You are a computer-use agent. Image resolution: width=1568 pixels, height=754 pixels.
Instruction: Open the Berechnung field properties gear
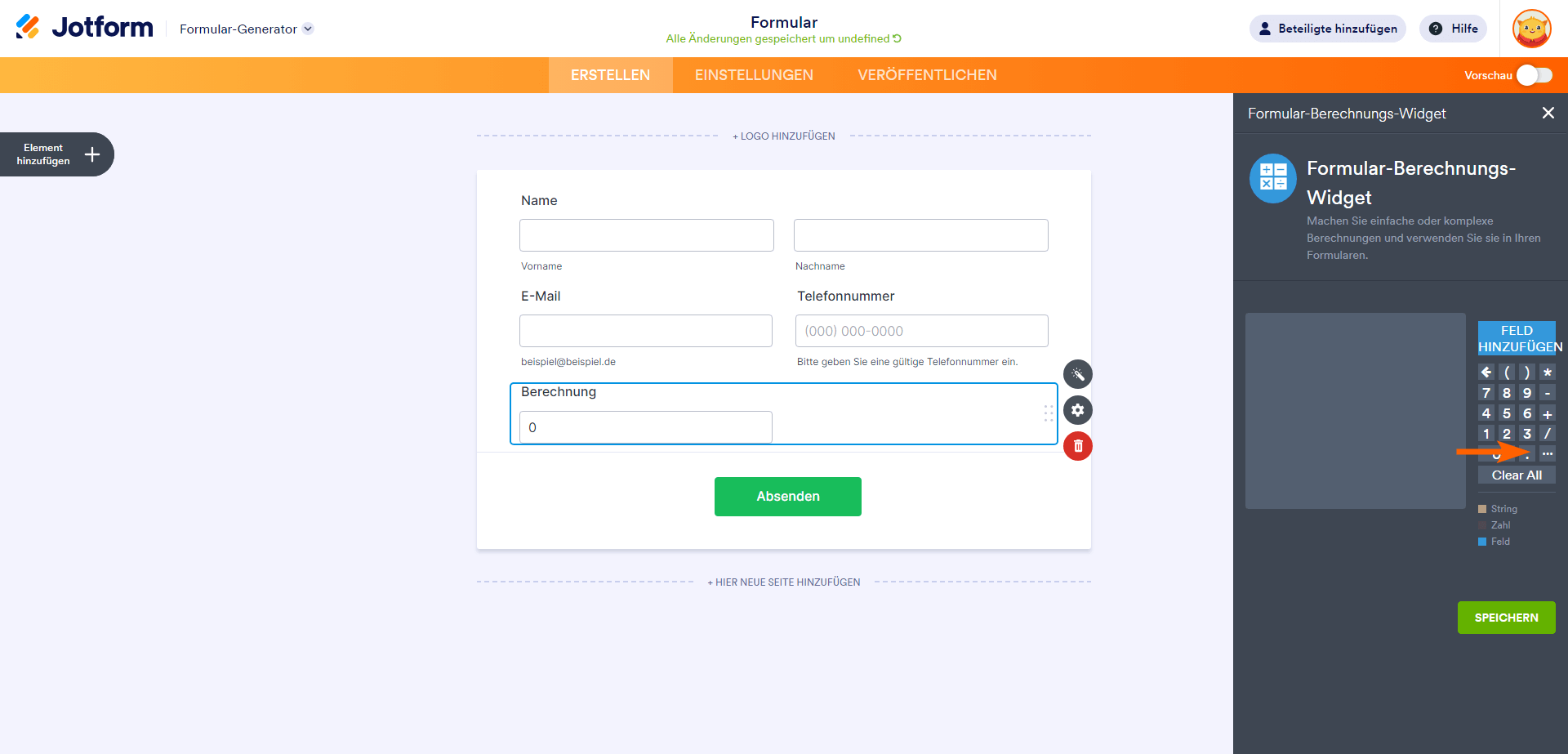(1078, 410)
